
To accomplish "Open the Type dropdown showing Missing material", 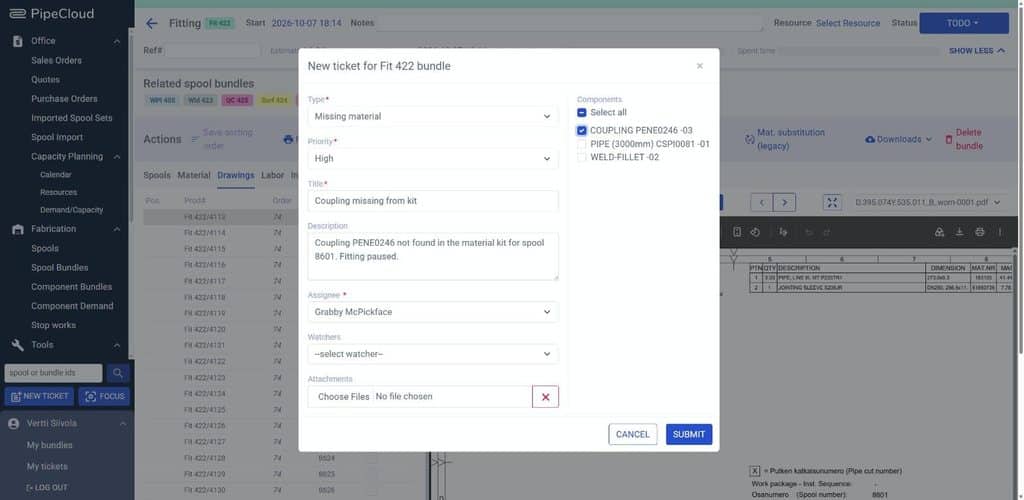I will (x=433, y=116).
